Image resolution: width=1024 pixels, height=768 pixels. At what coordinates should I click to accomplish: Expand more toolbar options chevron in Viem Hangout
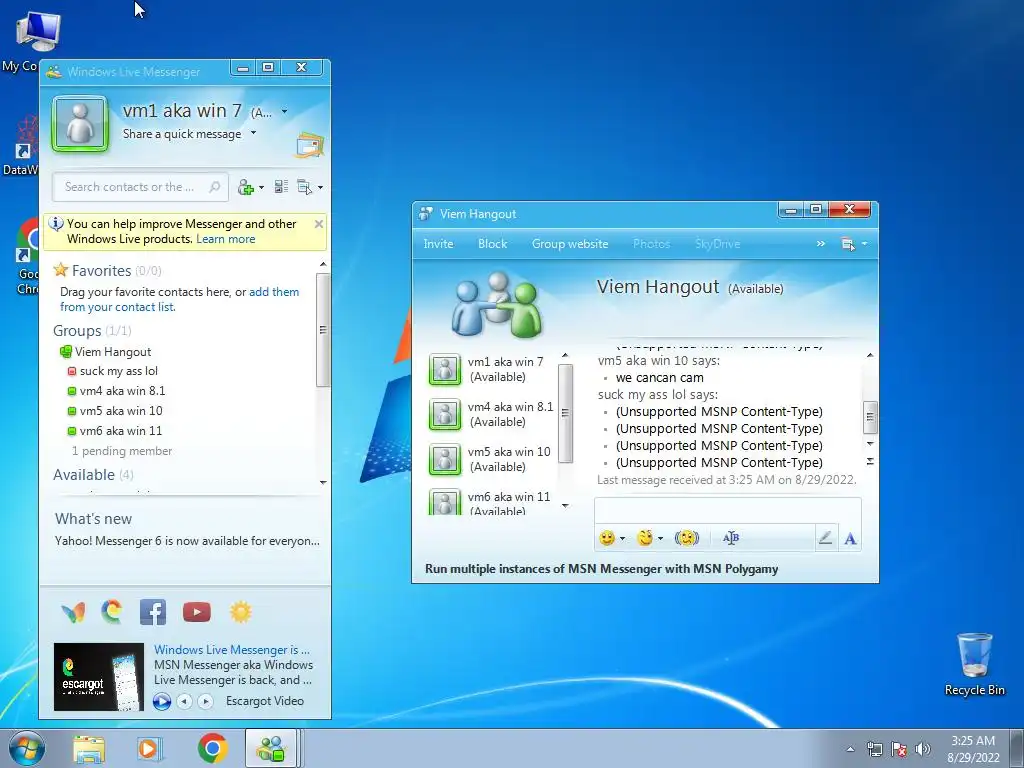click(821, 244)
